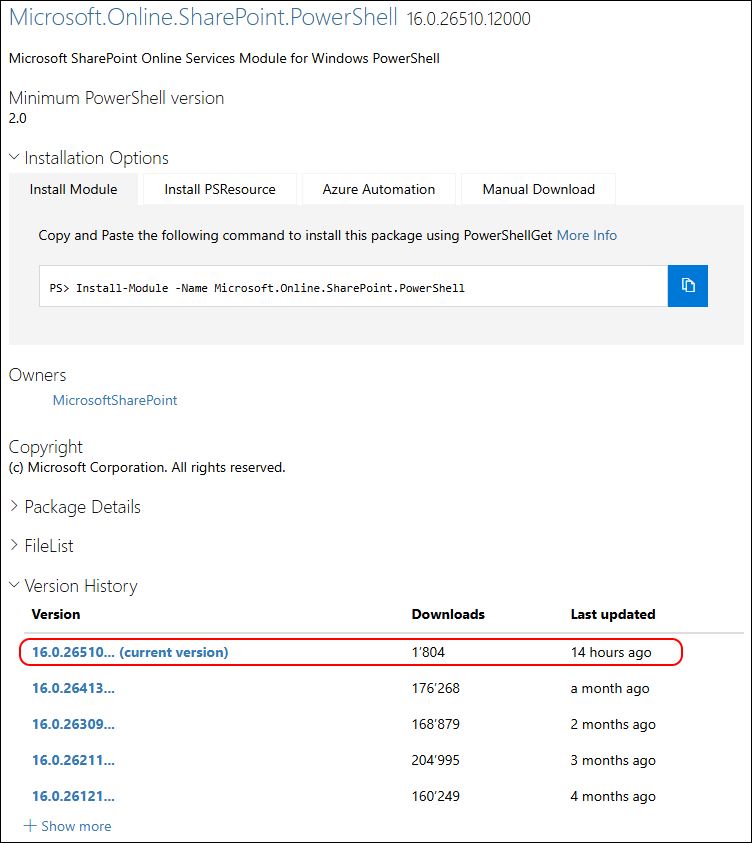Screen dimensions: 752x843
Task: Open version 16.0.26211 link
Action: [x=73, y=760]
